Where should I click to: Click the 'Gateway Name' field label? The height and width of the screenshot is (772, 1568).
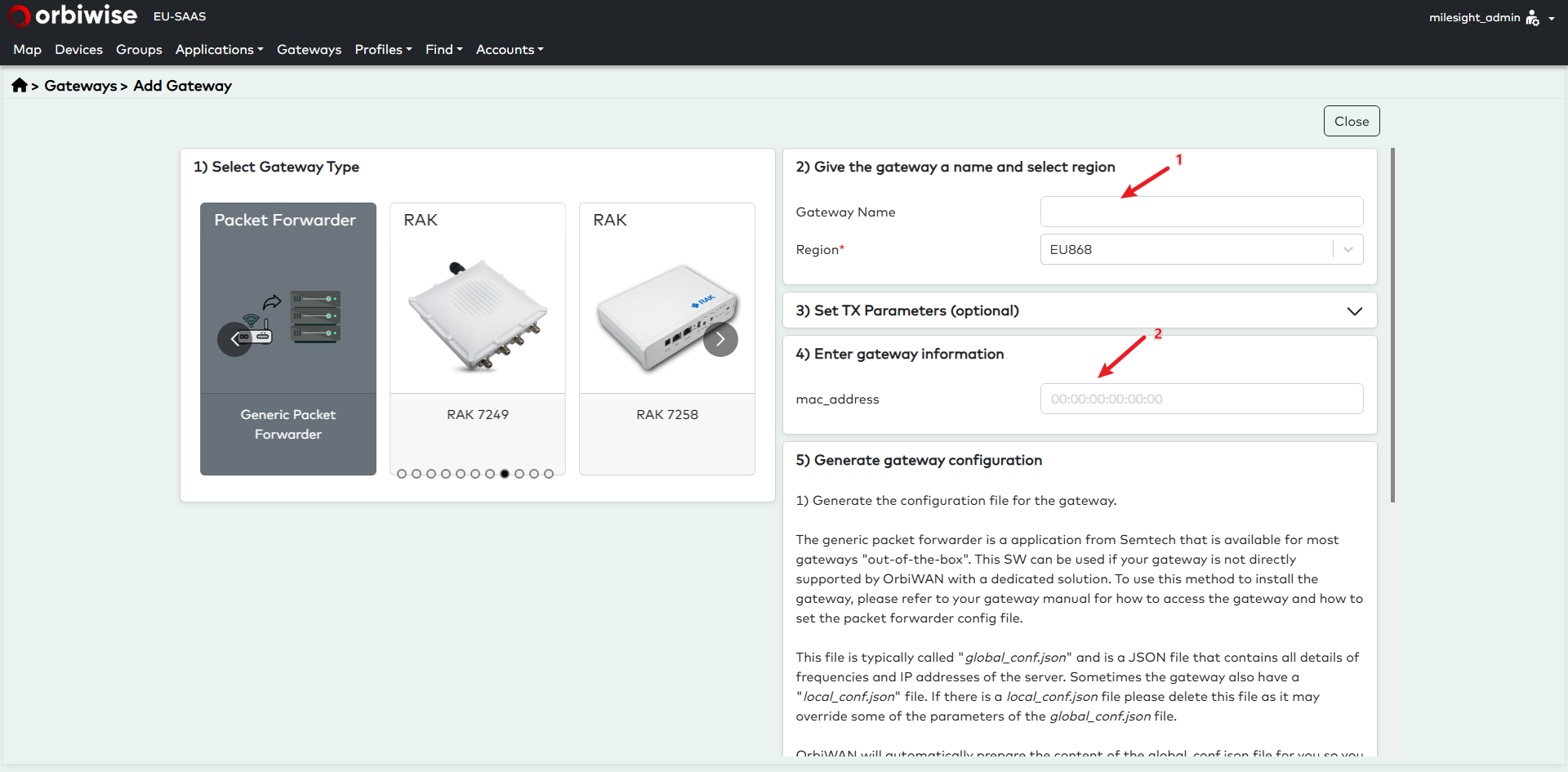click(x=845, y=212)
